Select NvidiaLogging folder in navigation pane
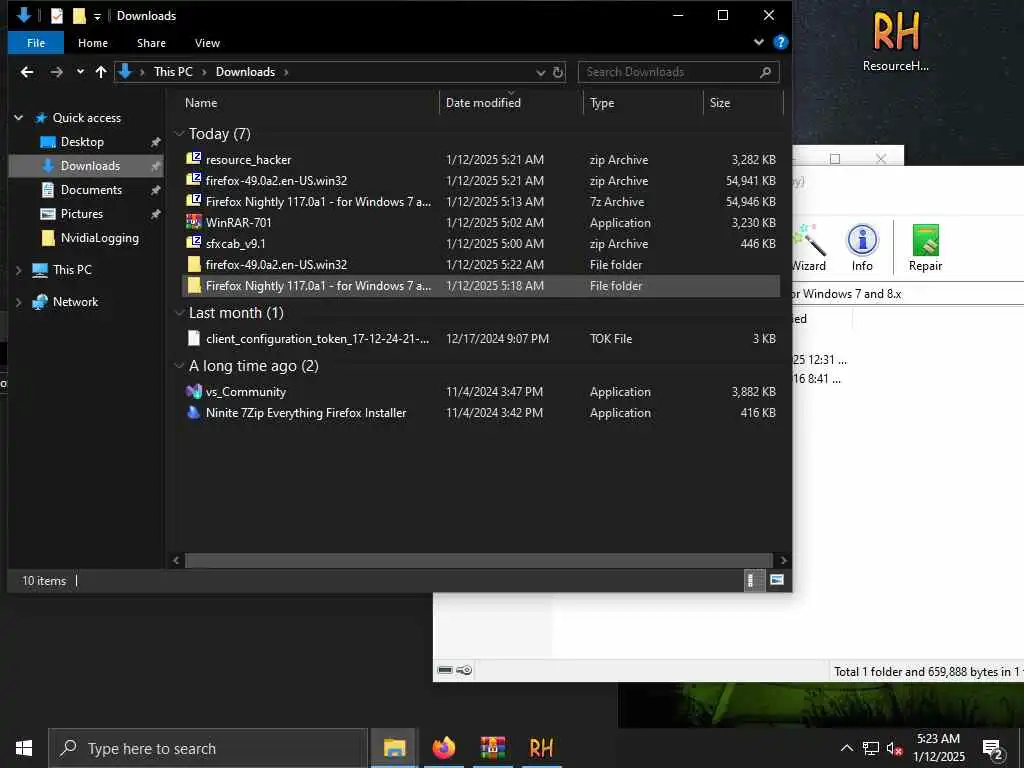 [x=99, y=238]
